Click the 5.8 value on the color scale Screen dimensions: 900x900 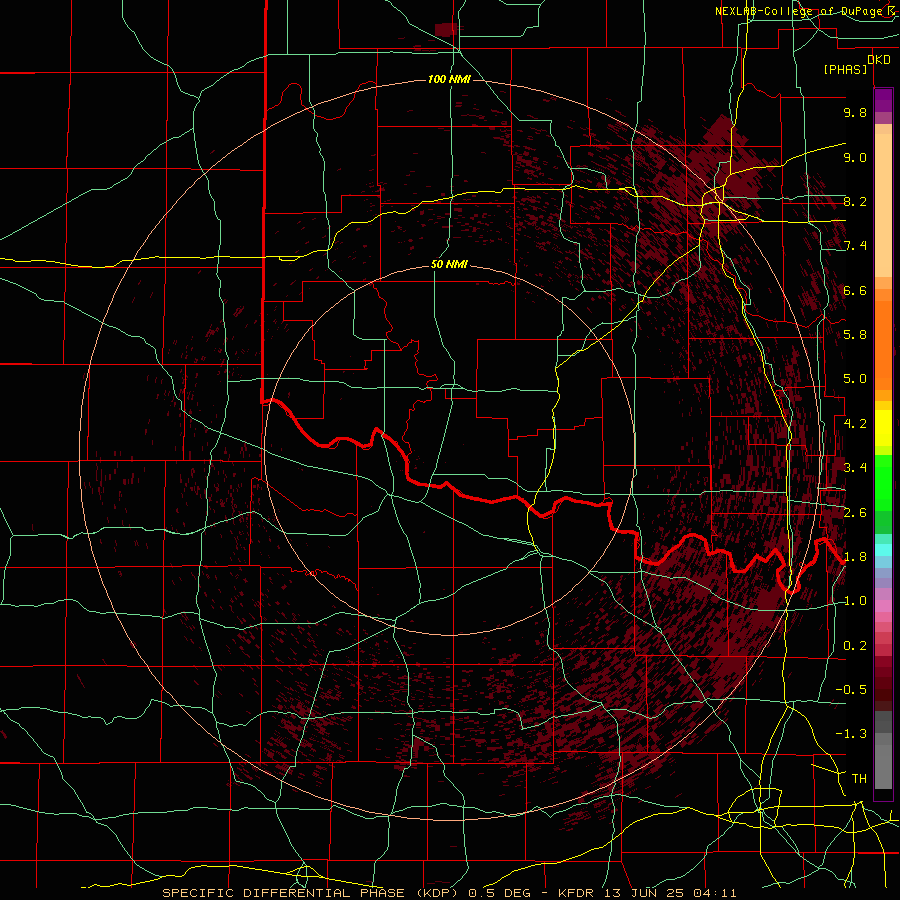pos(855,335)
